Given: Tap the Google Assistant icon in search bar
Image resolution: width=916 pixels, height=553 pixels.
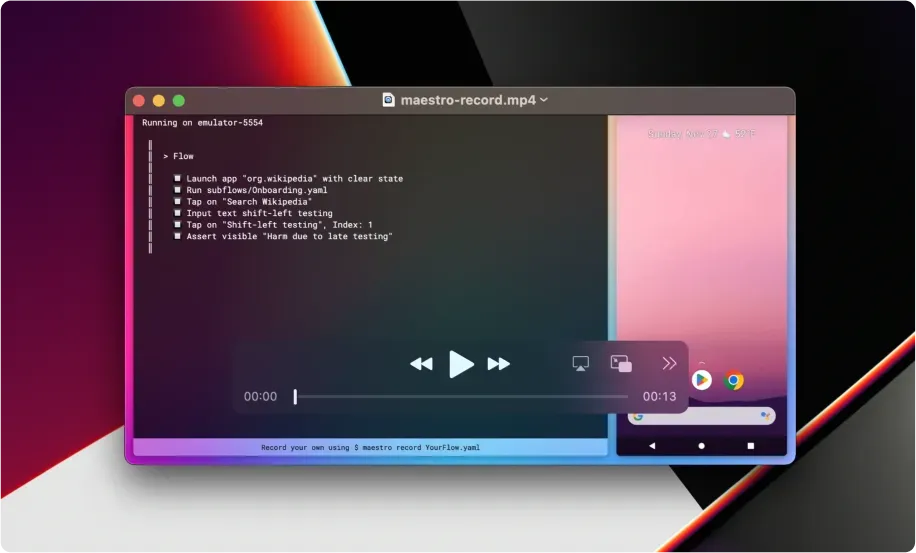Looking at the screenshot, I should coord(765,416).
